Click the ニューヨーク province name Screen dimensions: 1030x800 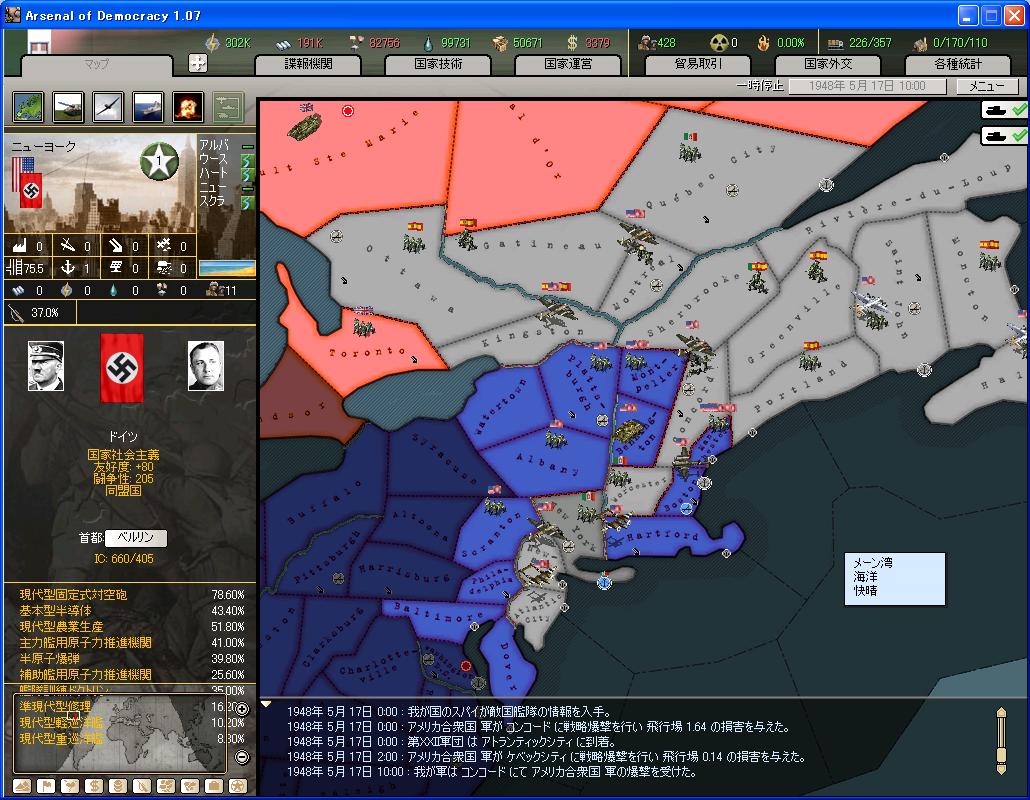[x=43, y=146]
